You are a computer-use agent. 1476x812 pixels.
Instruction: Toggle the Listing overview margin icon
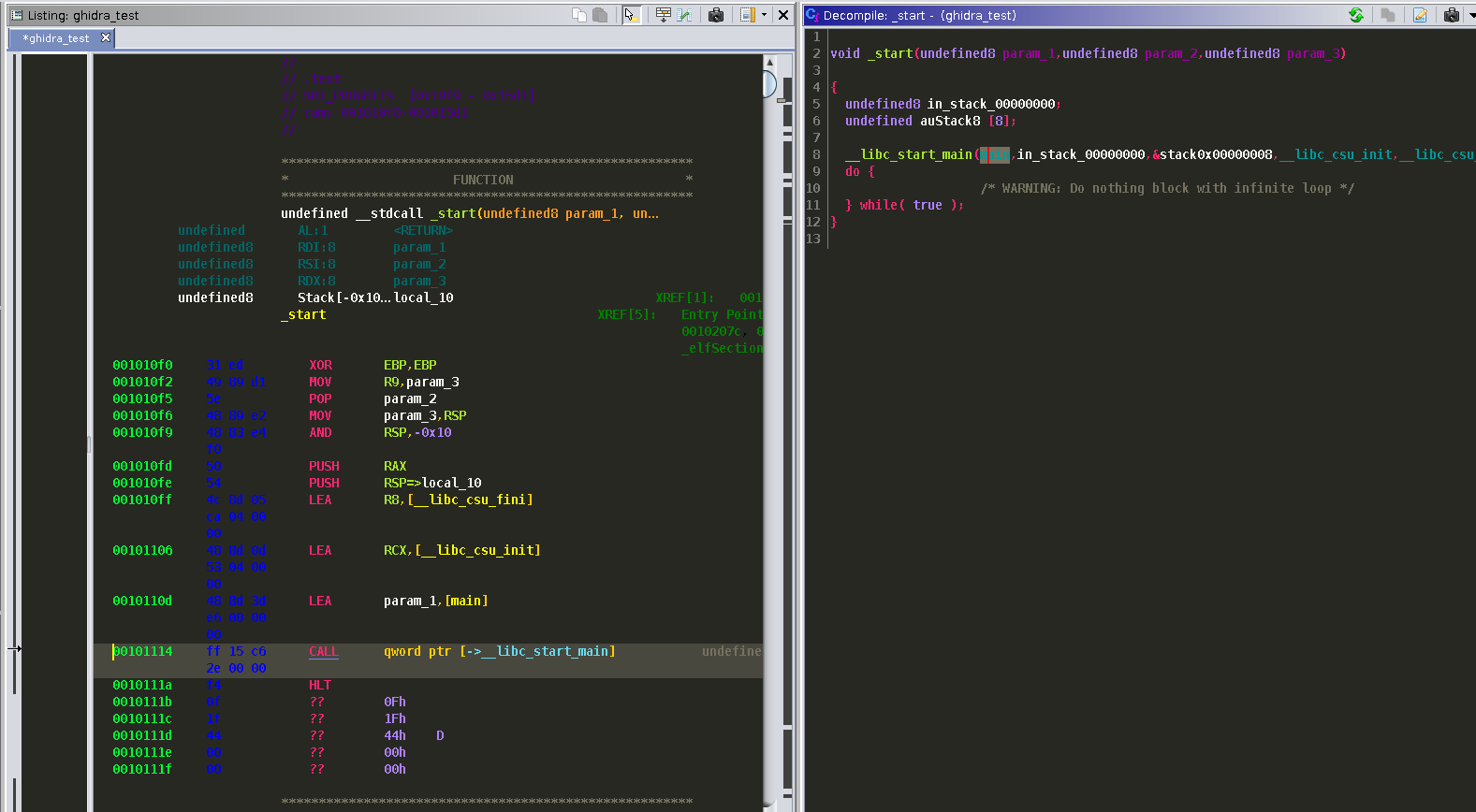pyautogui.click(x=747, y=15)
